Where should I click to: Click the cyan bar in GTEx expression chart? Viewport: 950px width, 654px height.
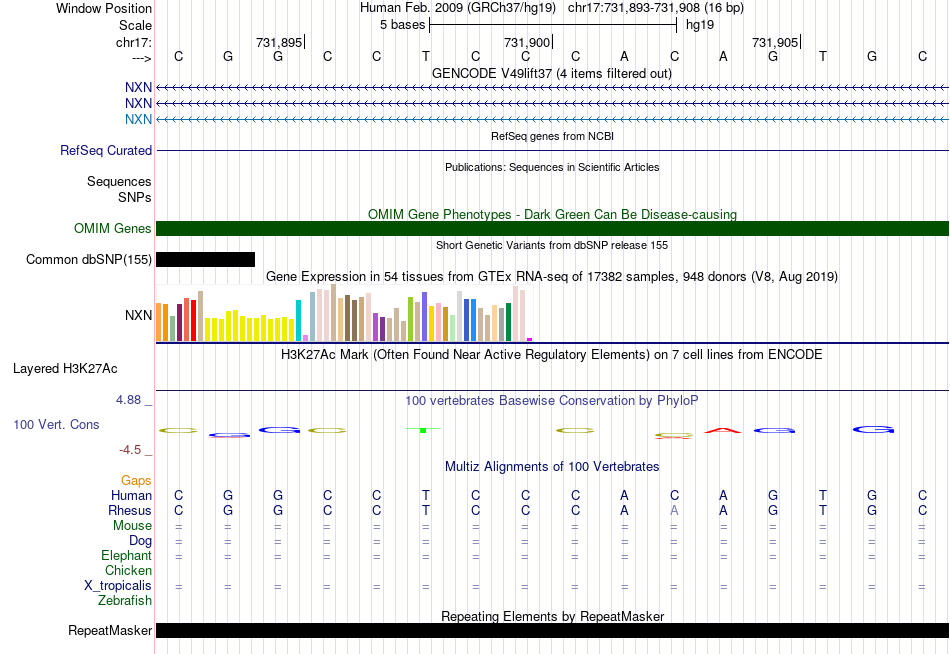click(x=298, y=320)
